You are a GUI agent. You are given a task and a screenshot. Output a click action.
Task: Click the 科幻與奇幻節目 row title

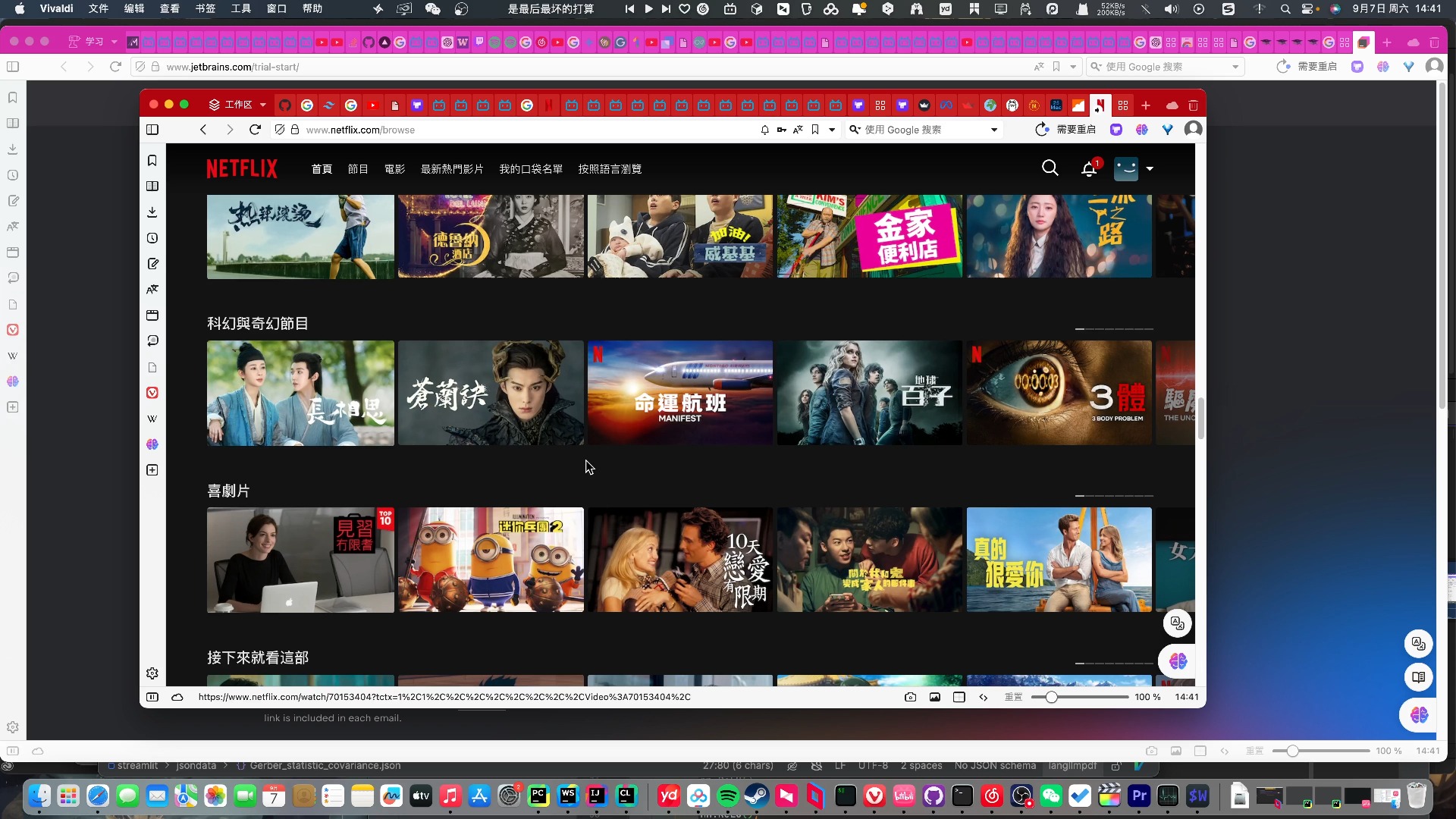(x=258, y=324)
